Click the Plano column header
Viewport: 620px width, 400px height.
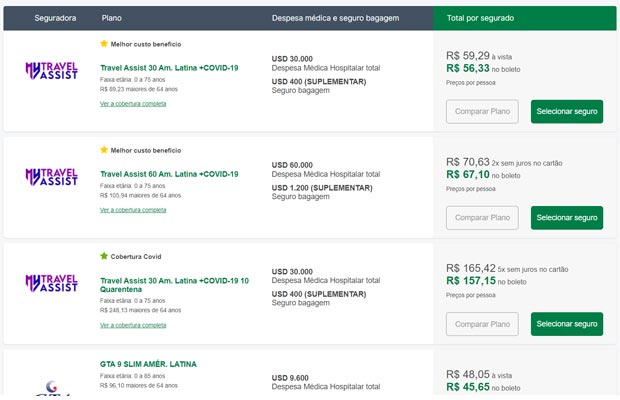tap(112, 18)
